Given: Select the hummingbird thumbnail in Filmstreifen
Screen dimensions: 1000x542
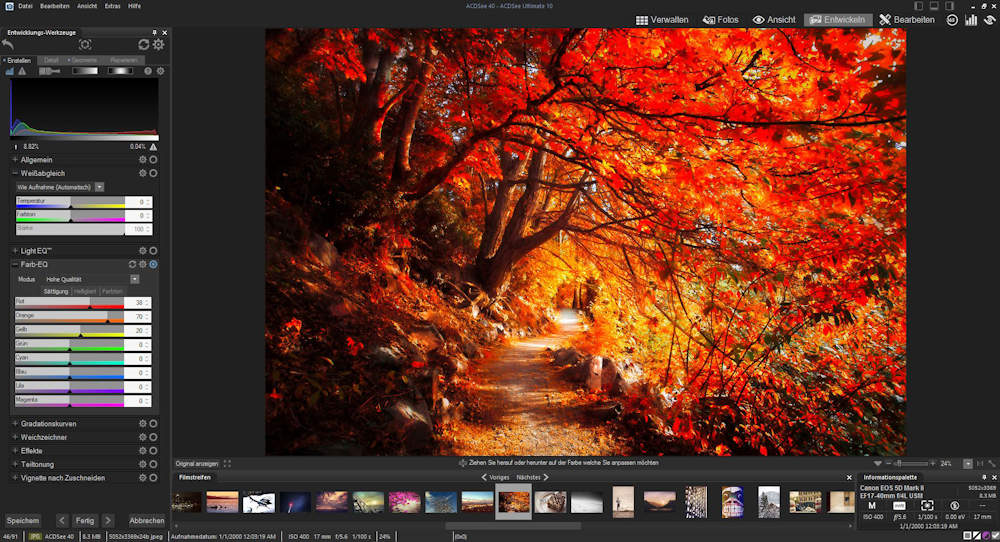Looking at the screenshot, I should coord(259,501).
